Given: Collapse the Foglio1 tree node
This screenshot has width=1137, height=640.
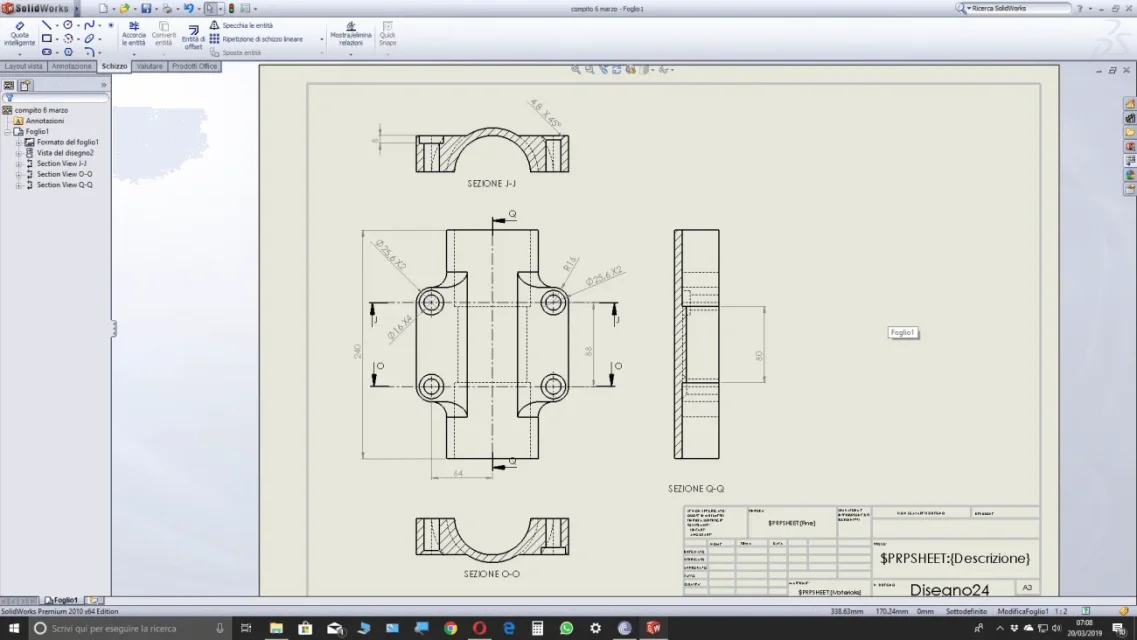Looking at the screenshot, I should point(8,132).
